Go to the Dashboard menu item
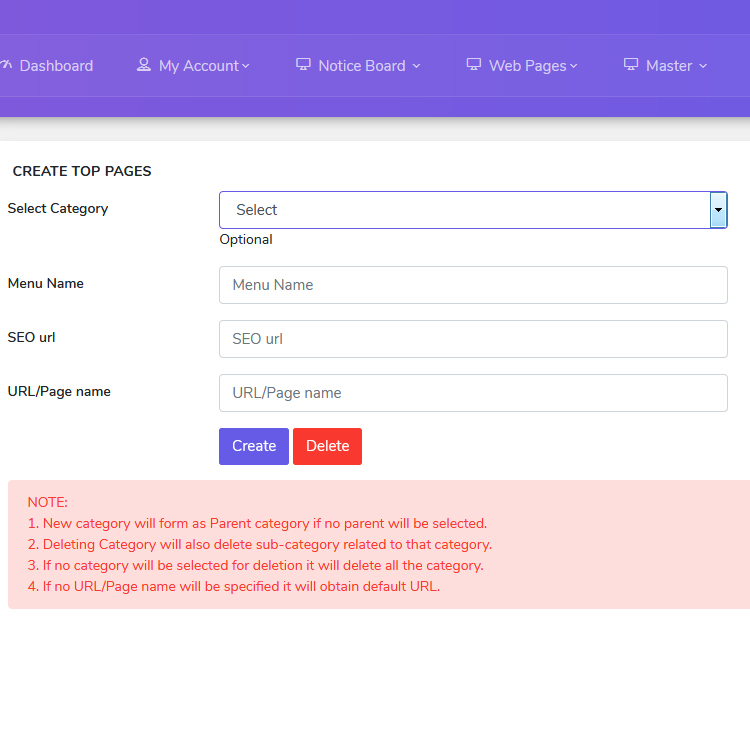 pyautogui.click(x=56, y=66)
